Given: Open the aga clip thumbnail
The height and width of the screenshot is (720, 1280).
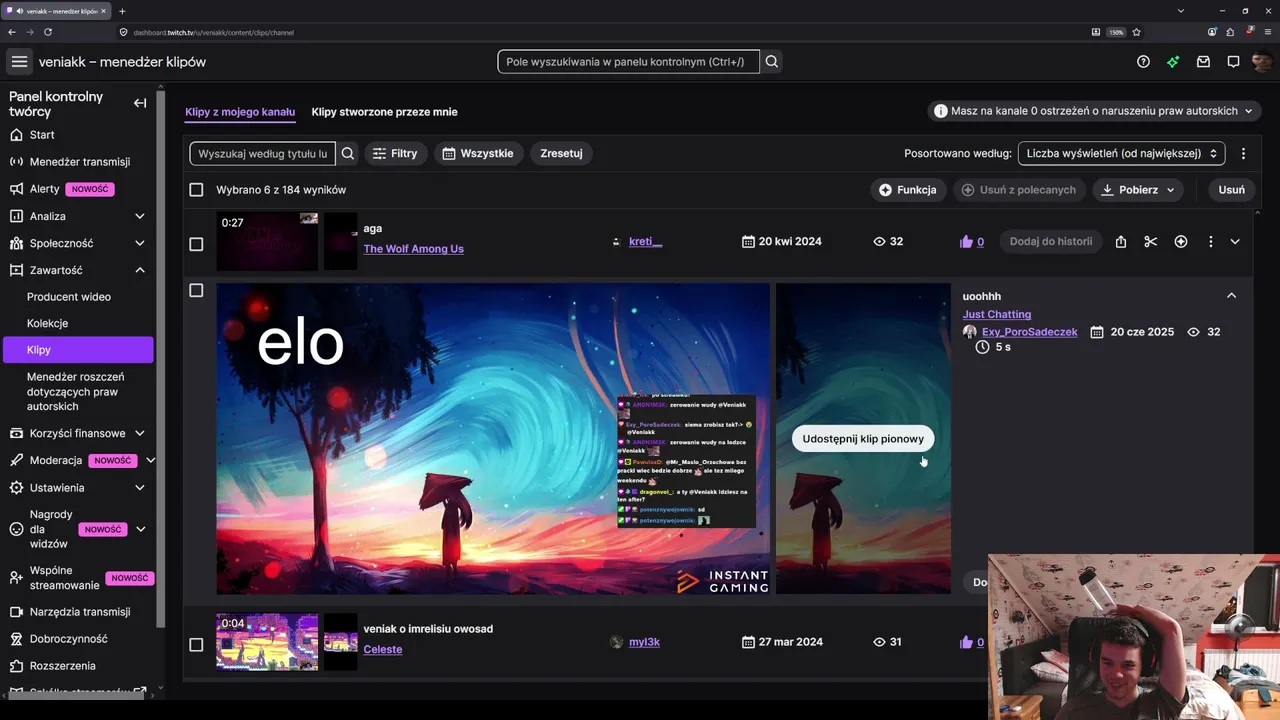Looking at the screenshot, I should tap(267, 241).
